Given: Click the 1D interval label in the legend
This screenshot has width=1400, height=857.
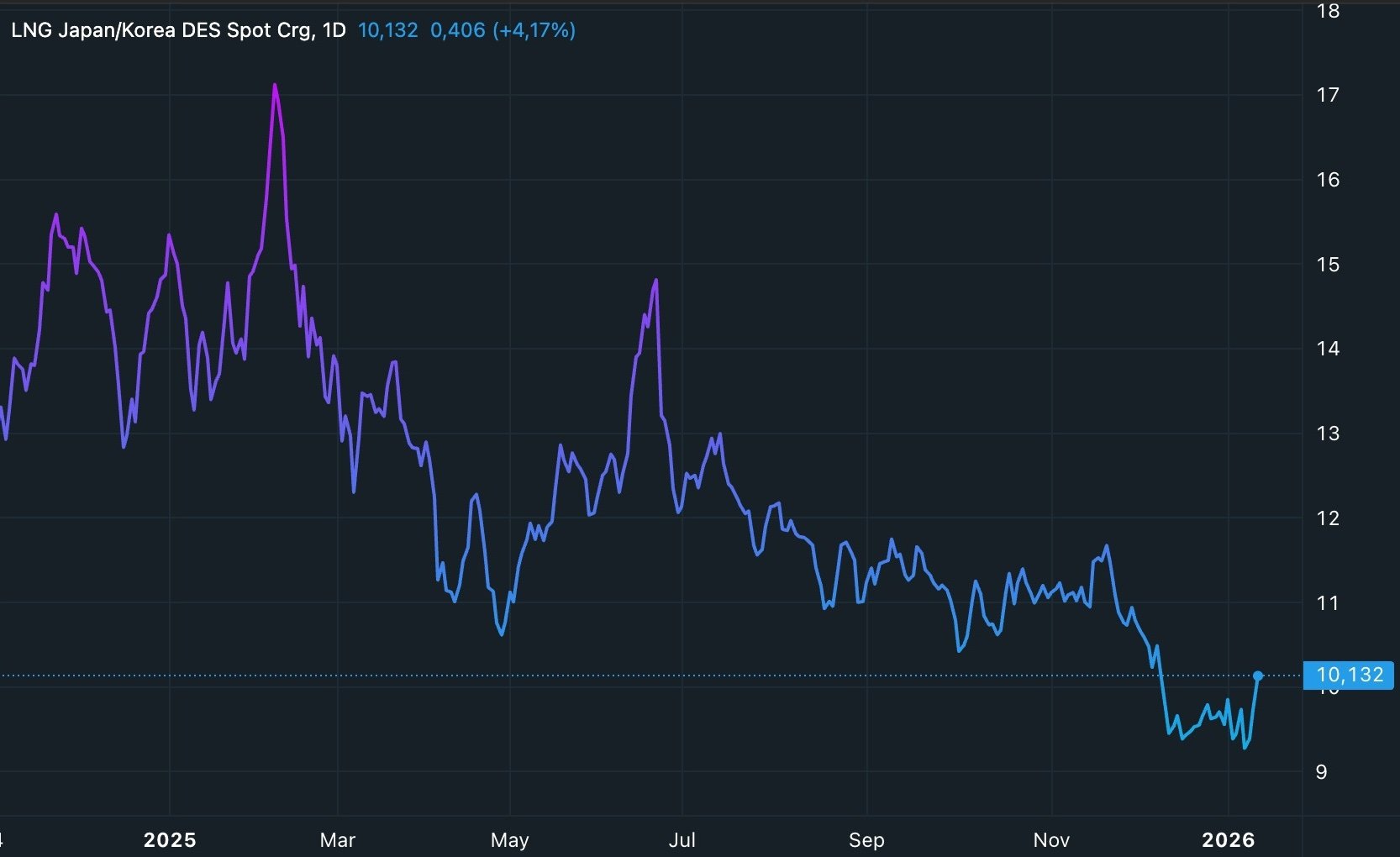Looking at the screenshot, I should [x=334, y=30].
